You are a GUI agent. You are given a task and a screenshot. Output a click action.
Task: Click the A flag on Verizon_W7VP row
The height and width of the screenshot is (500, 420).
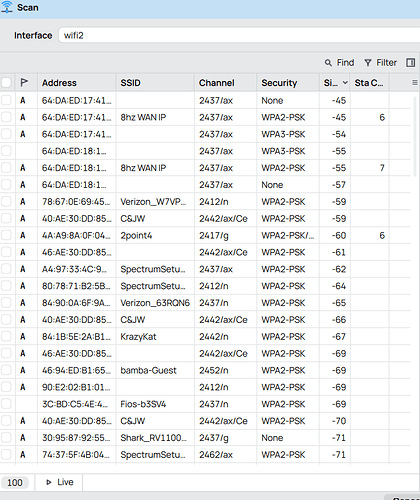click(x=23, y=202)
